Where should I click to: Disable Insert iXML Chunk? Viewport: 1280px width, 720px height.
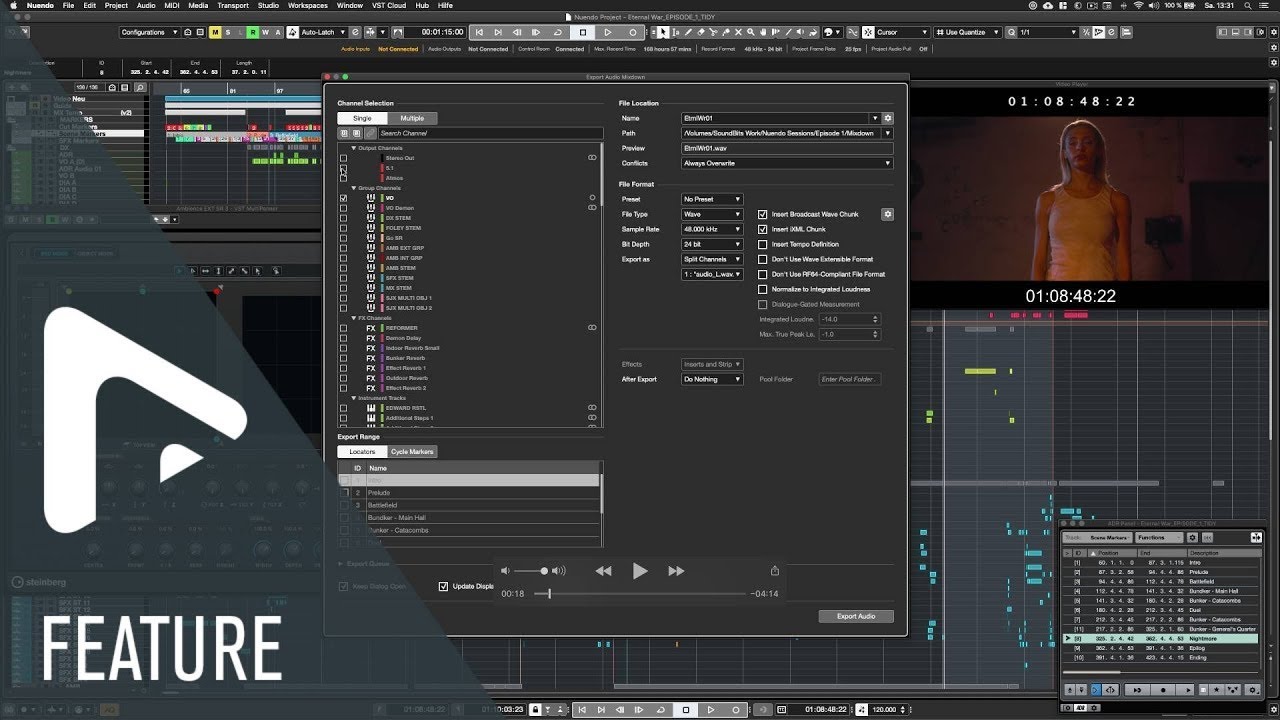coord(763,229)
